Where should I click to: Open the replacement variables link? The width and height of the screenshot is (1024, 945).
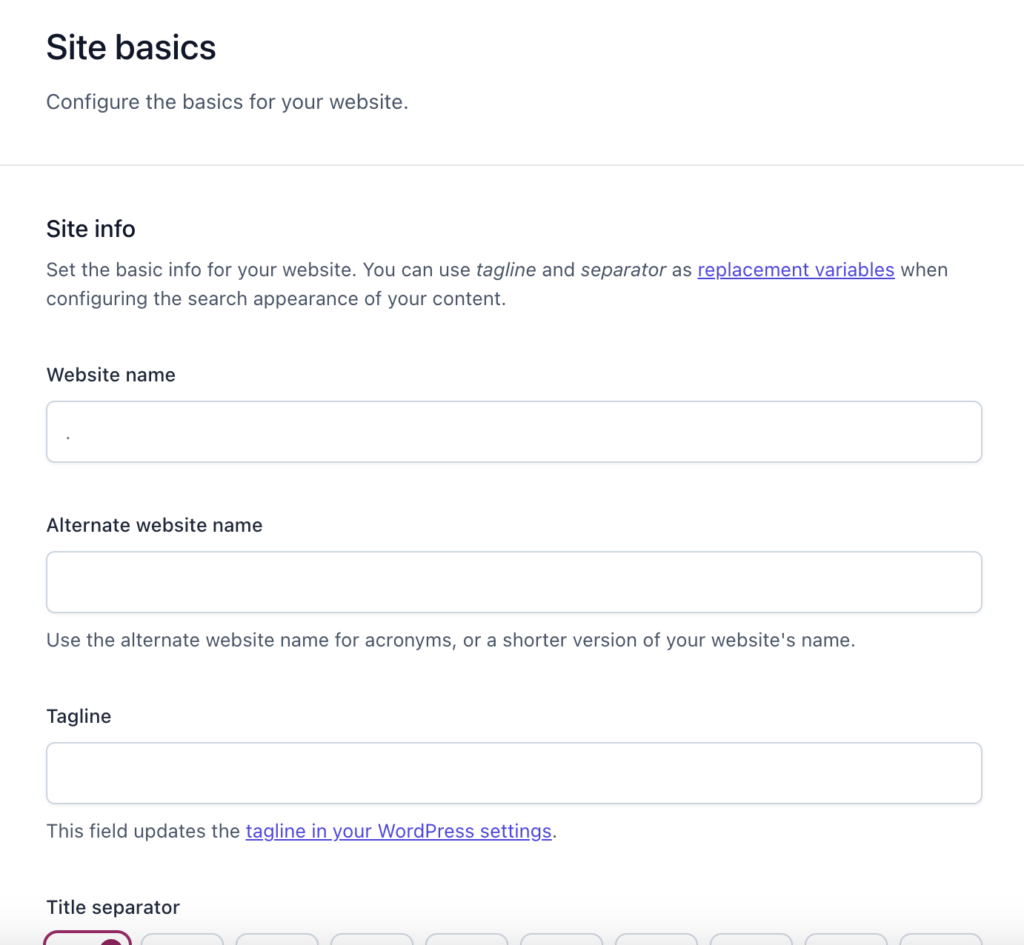795,270
